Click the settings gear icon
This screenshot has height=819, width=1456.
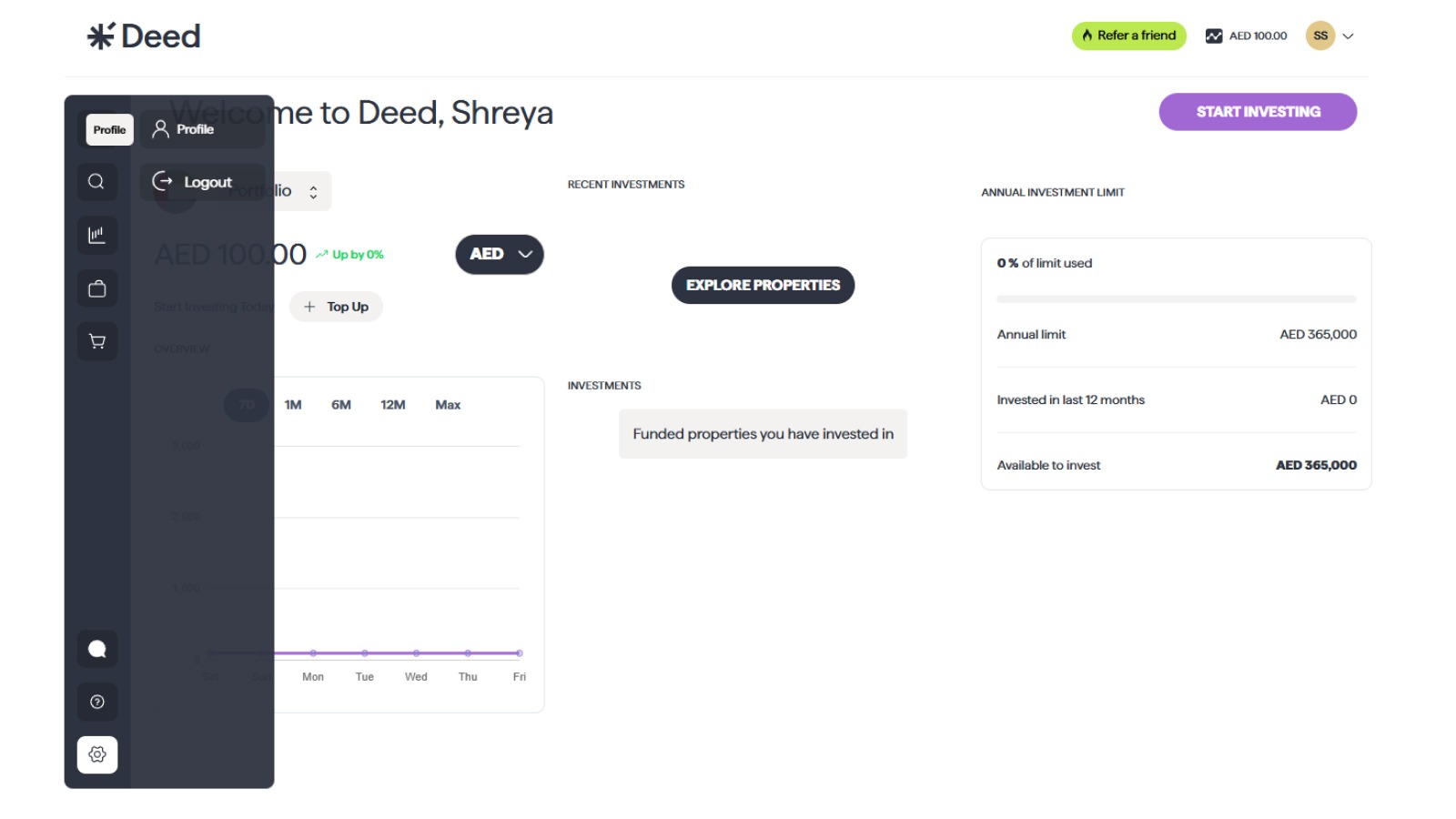[96, 754]
